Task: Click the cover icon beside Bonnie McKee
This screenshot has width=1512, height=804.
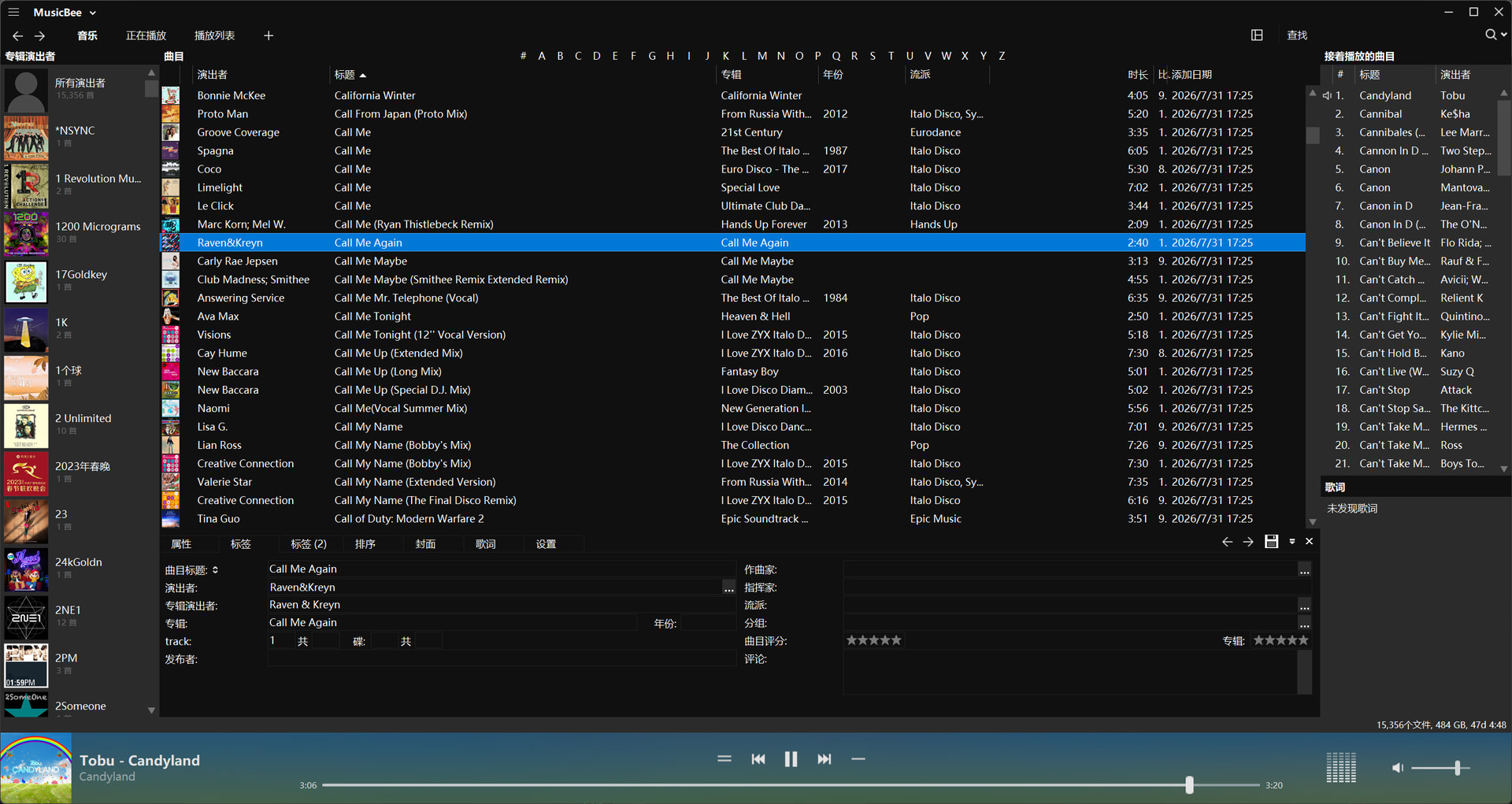Action: pyautogui.click(x=170, y=95)
